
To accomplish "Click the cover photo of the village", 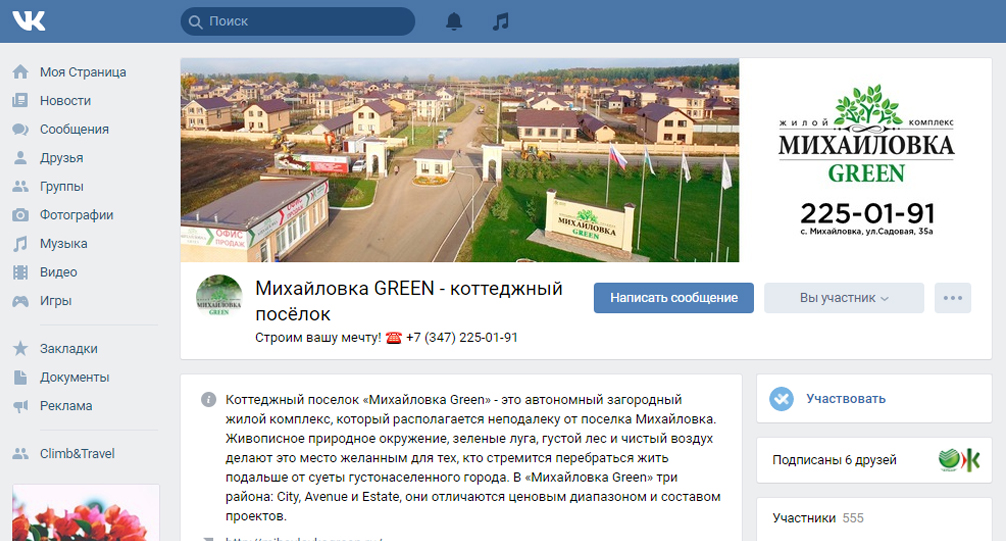I will click(459, 160).
